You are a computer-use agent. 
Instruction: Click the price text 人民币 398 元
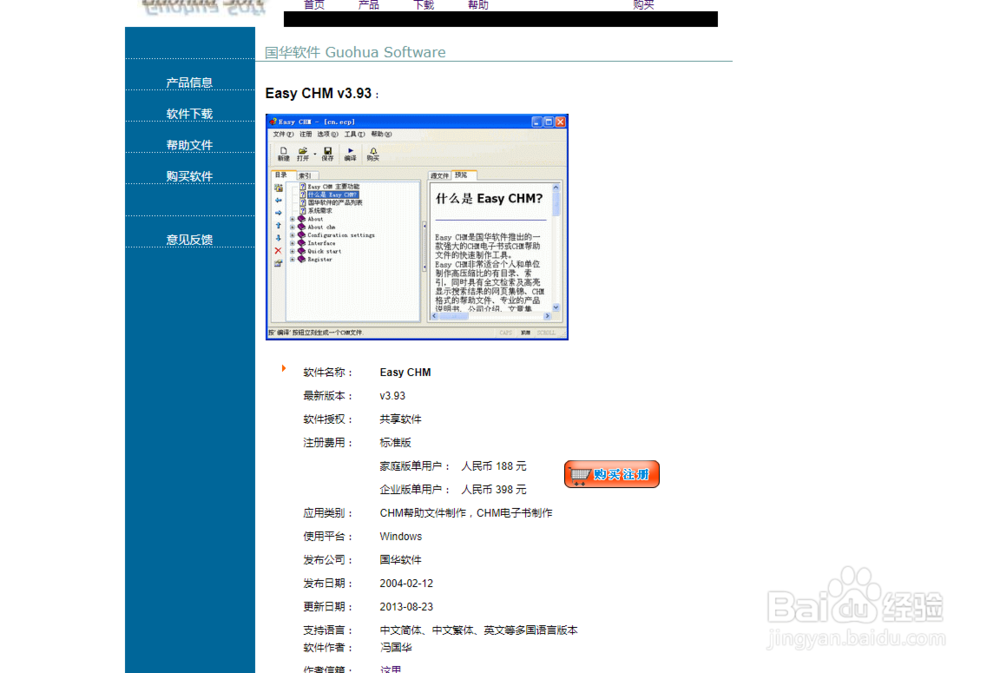point(494,489)
